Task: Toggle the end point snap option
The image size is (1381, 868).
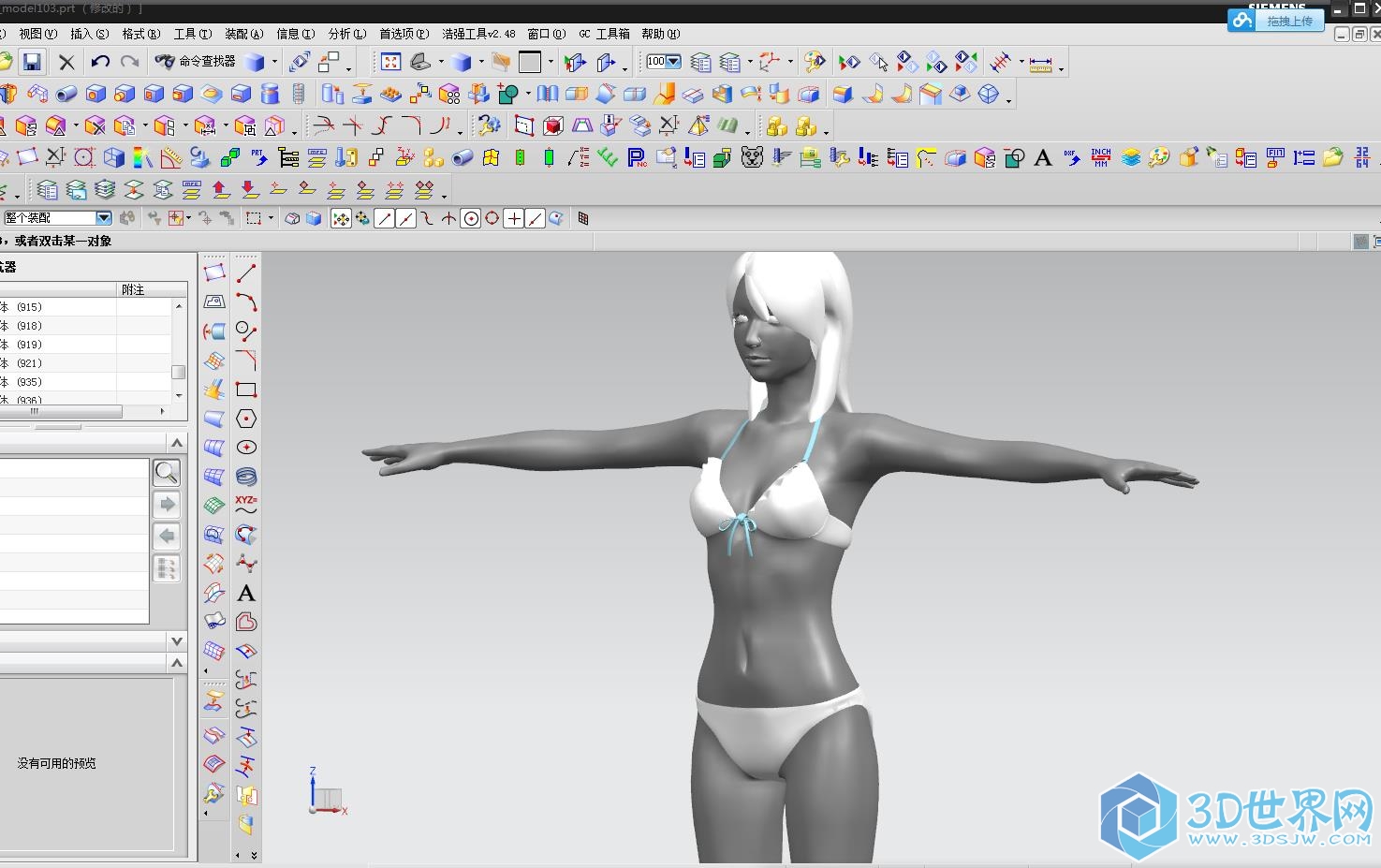Action: click(x=384, y=218)
